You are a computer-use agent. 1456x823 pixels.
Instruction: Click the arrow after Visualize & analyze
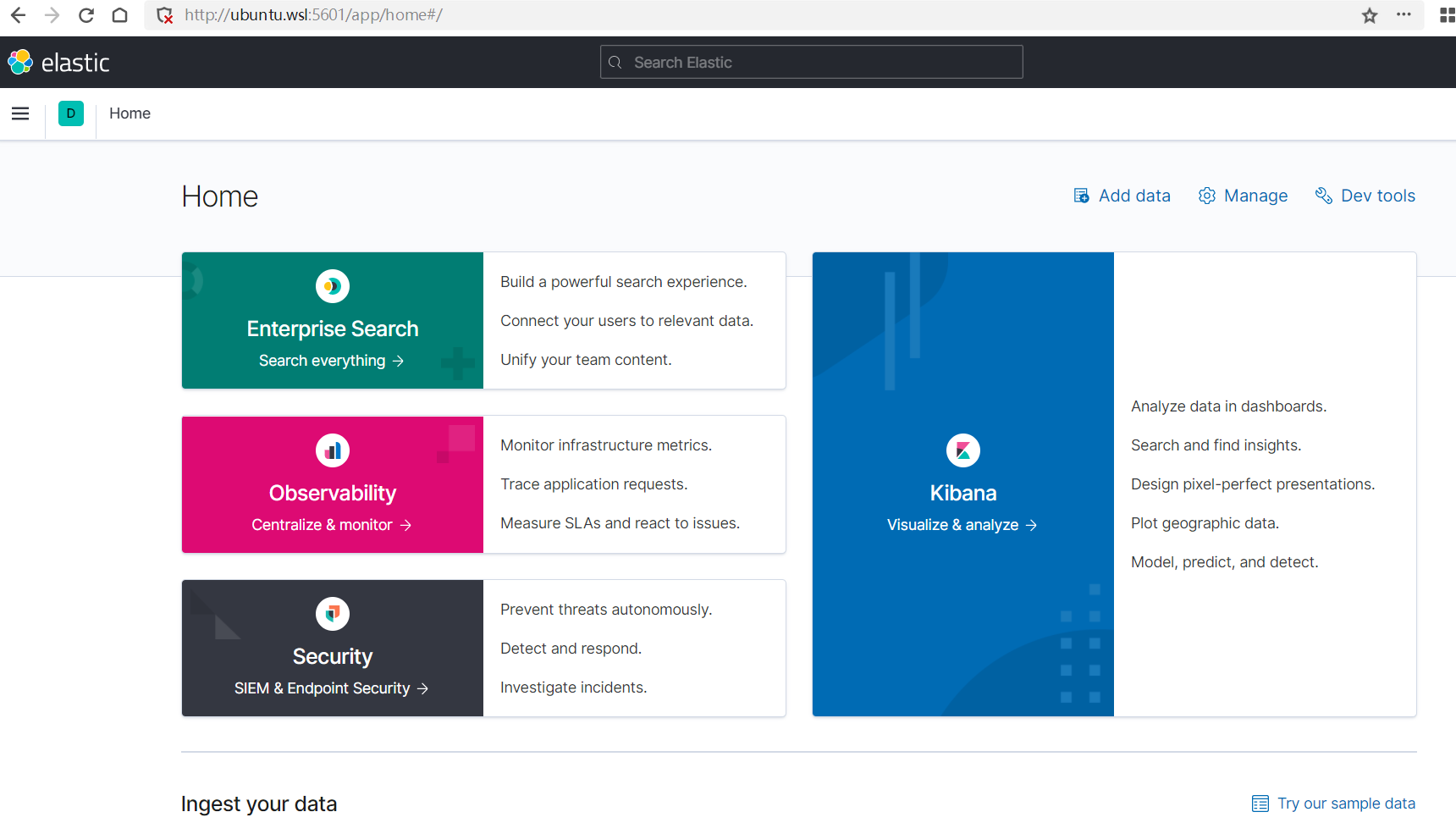1031,525
